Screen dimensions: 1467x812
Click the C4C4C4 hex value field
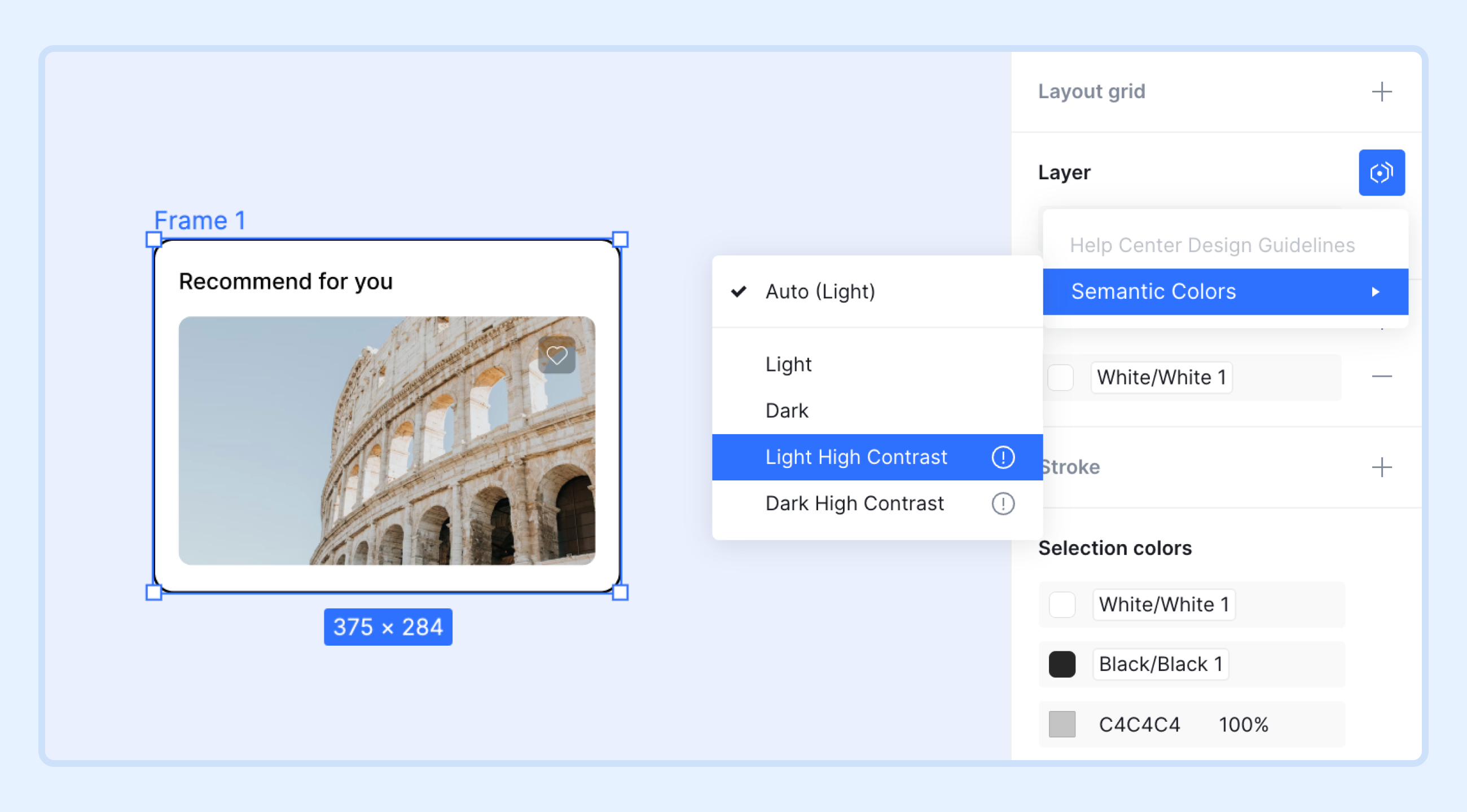point(1139,725)
